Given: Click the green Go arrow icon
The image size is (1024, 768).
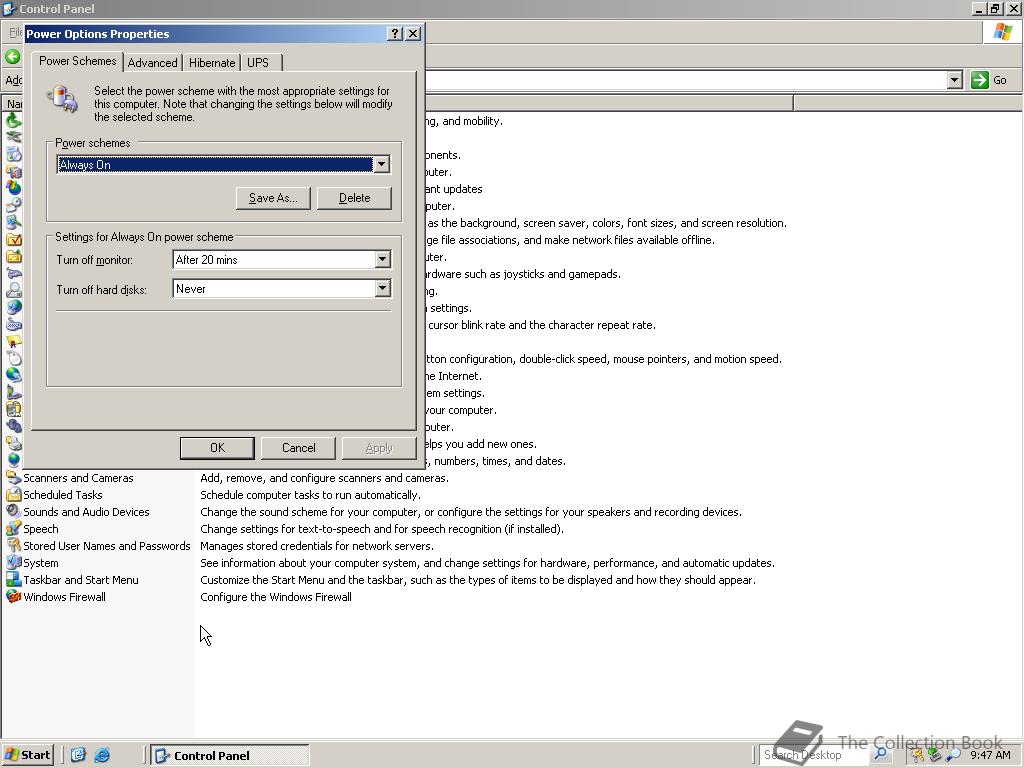Looking at the screenshot, I should [x=979, y=80].
